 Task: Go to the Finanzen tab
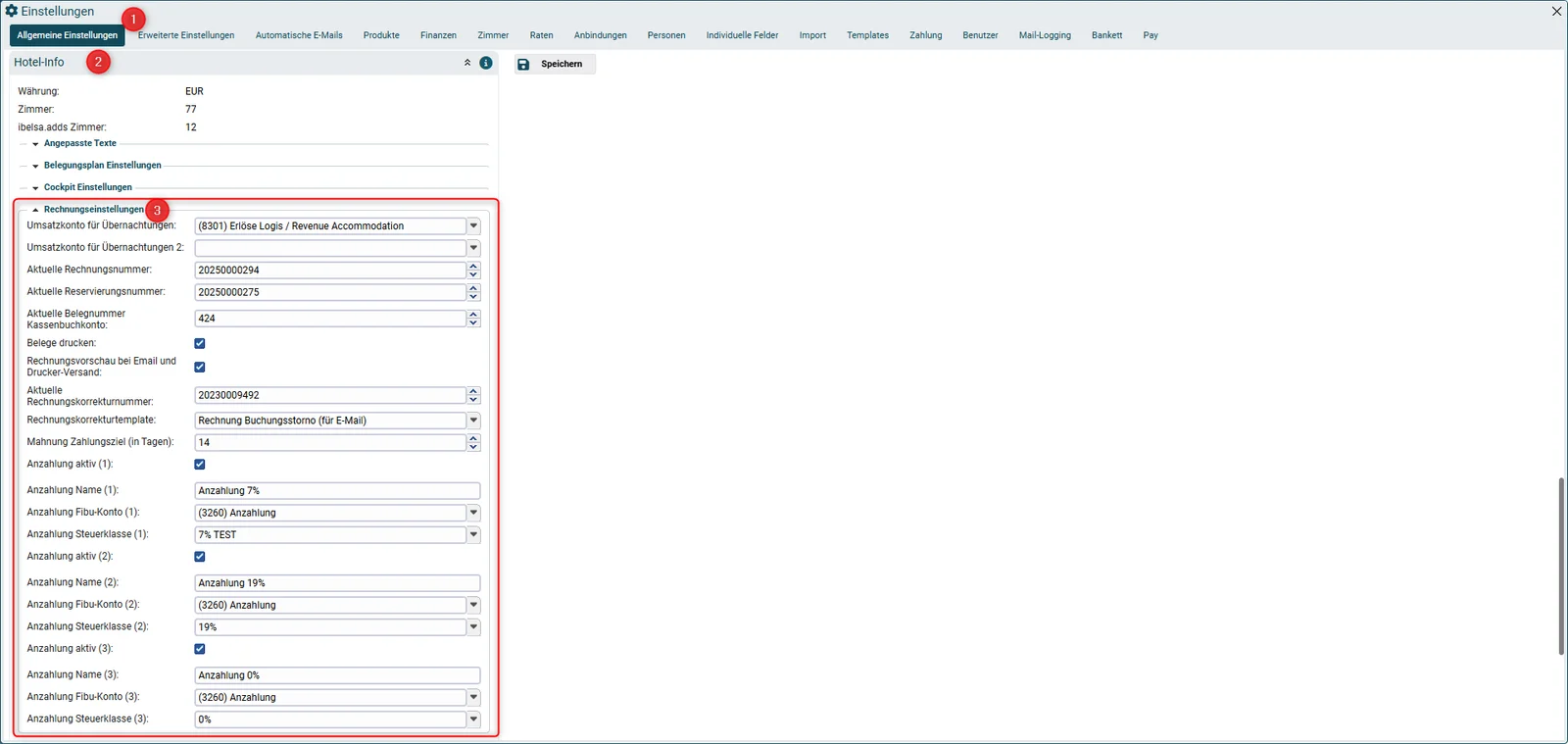pos(438,35)
